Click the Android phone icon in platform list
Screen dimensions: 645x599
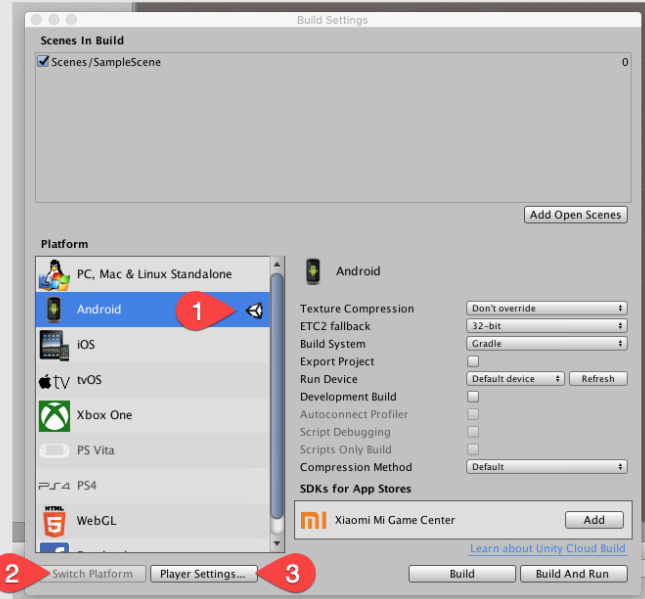click(x=53, y=309)
